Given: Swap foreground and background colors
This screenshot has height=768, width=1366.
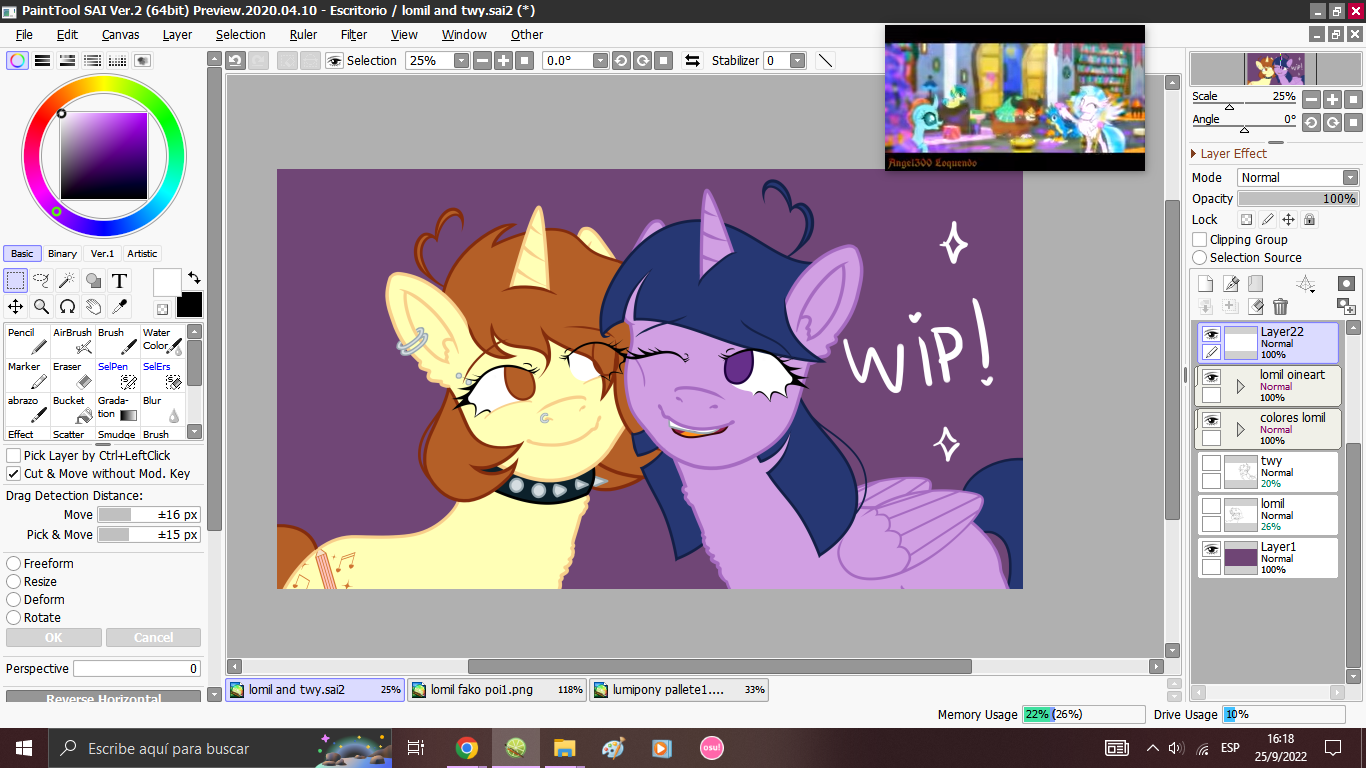Looking at the screenshot, I should pos(194,277).
